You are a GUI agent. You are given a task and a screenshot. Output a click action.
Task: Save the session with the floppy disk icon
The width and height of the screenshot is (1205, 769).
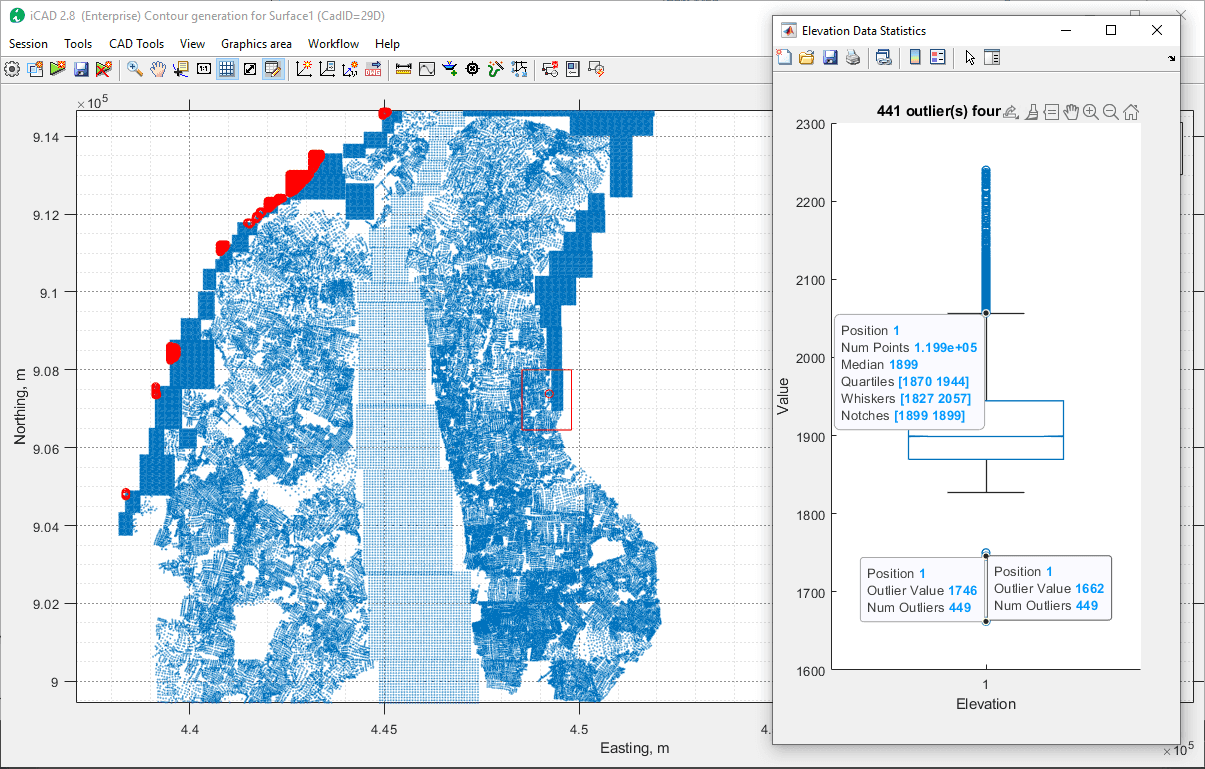click(x=81, y=69)
